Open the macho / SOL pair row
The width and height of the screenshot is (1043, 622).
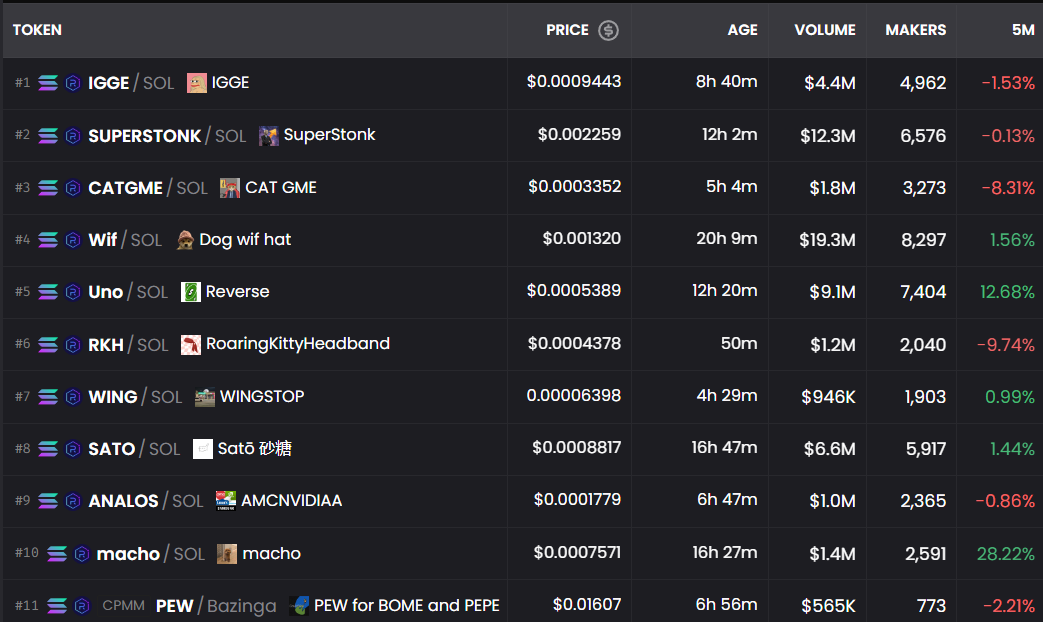pyautogui.click(x=522, y=553)
